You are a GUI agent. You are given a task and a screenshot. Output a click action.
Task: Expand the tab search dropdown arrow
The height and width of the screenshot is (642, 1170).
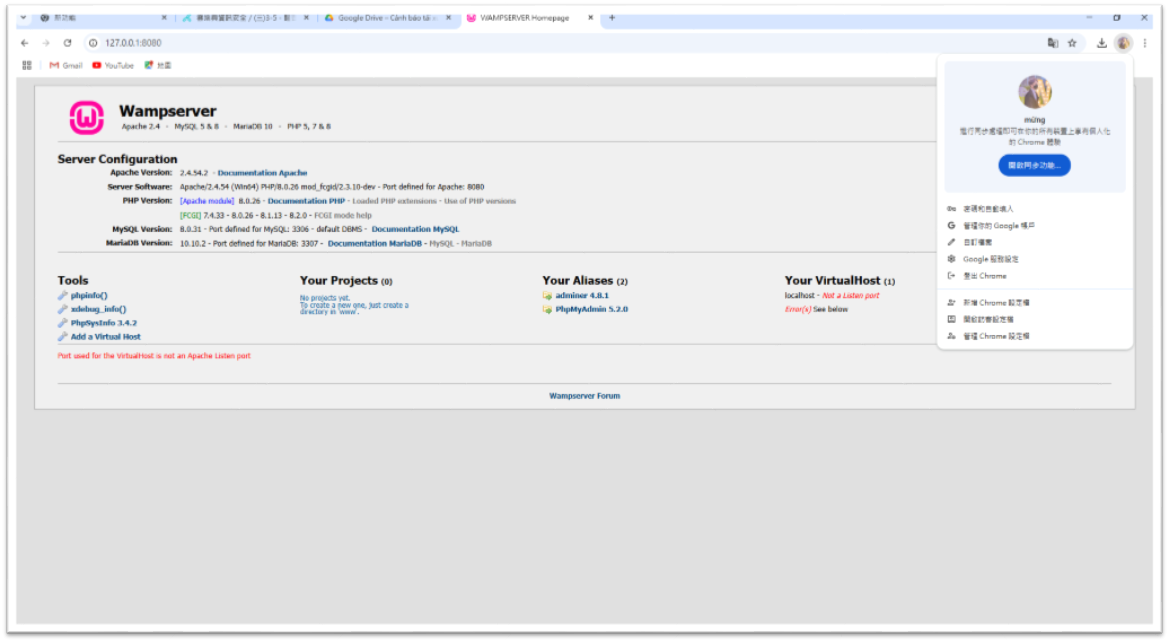click(x=23, y=17)
